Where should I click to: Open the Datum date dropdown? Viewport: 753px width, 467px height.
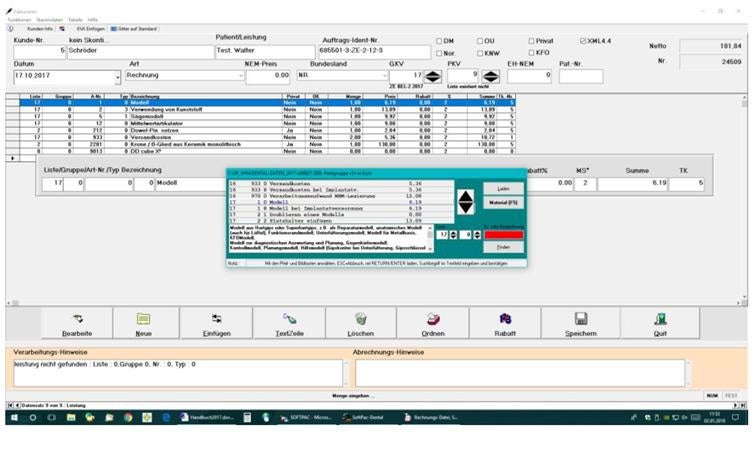coord(117,77)
